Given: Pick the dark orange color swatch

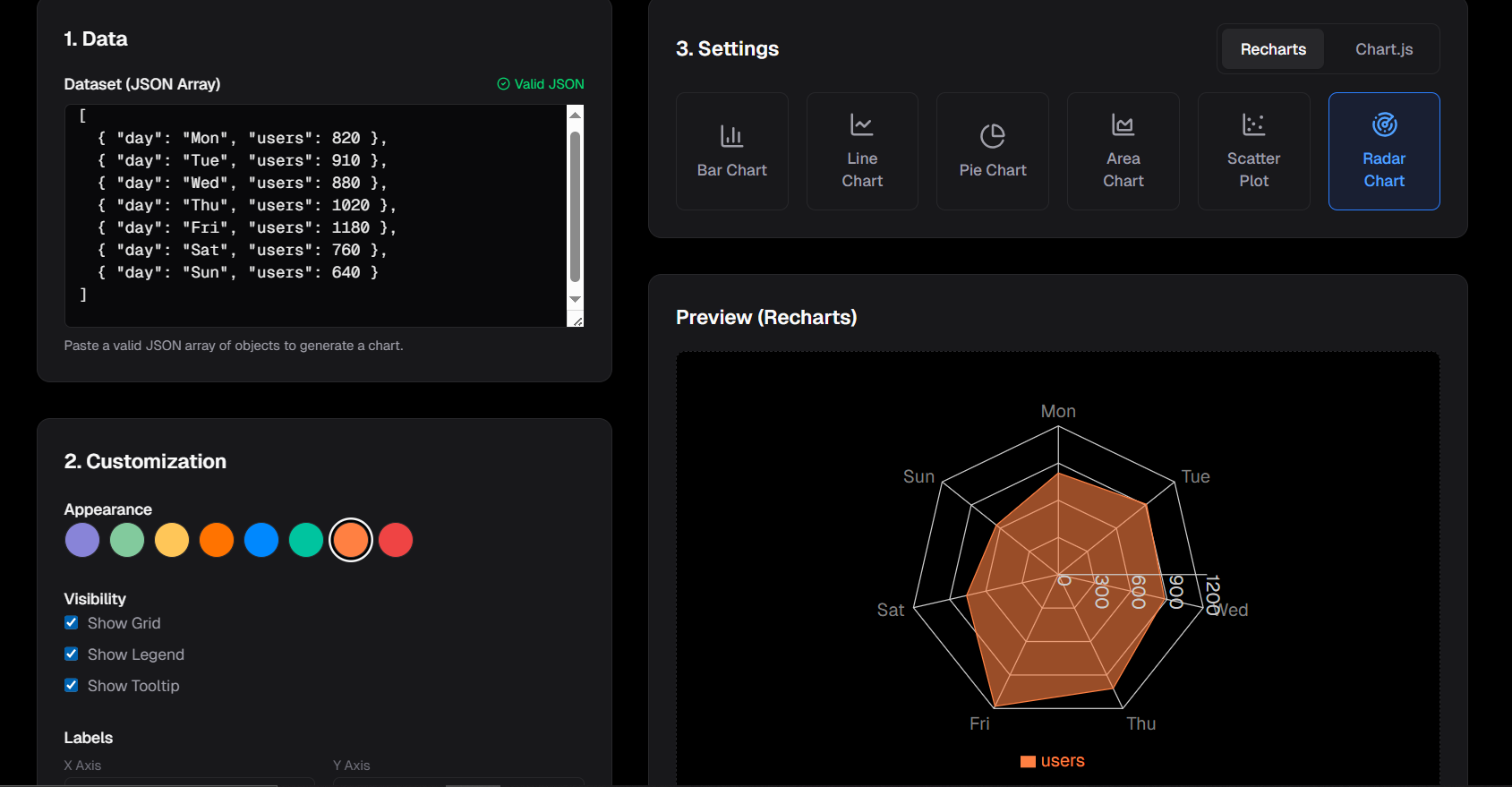Looking at the screenshot, I should tap(217, 540).
